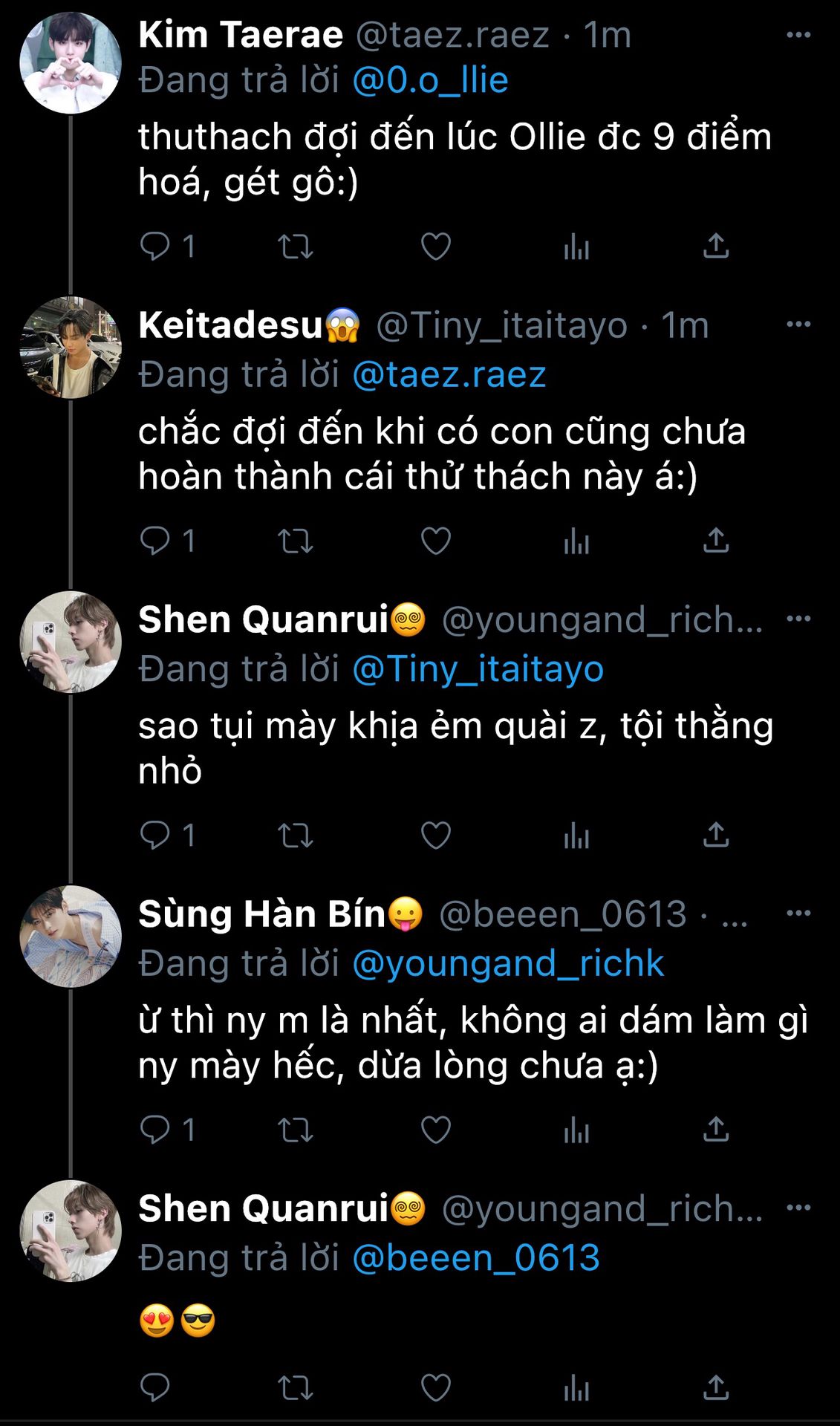Open Sùng Hàn Bín's profile picture
The width and height of the screenshot is (840, 1426).
pyautogui.click(x=71, y=936)
